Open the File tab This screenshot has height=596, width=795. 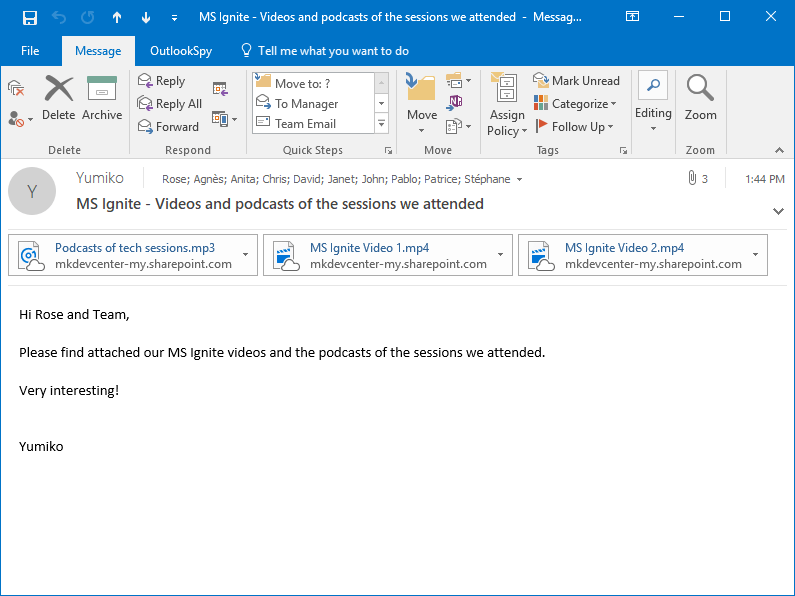pyautogui.click(x=30, y=51)
